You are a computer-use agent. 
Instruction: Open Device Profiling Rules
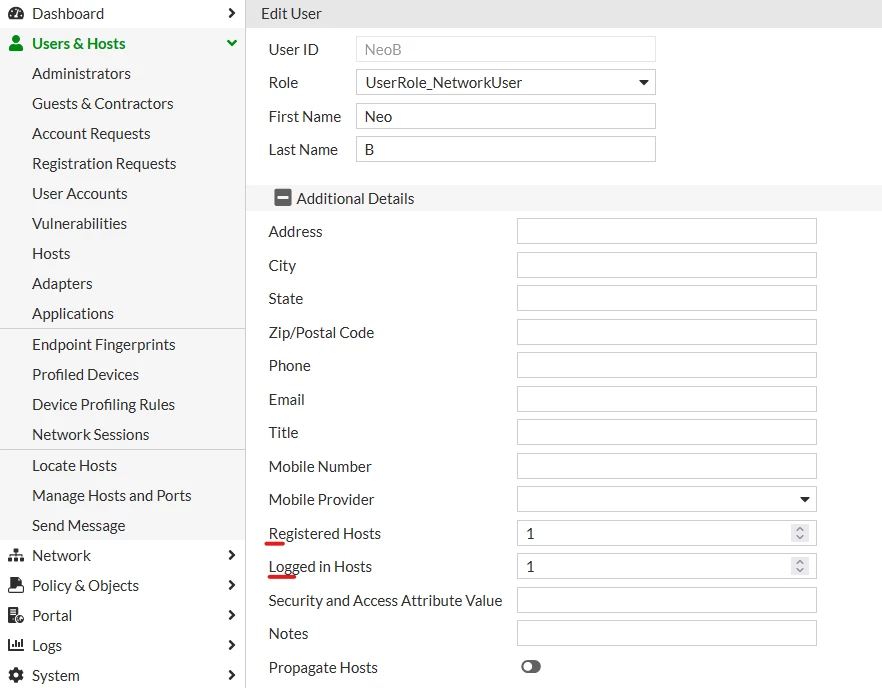(x=104, y=405)
